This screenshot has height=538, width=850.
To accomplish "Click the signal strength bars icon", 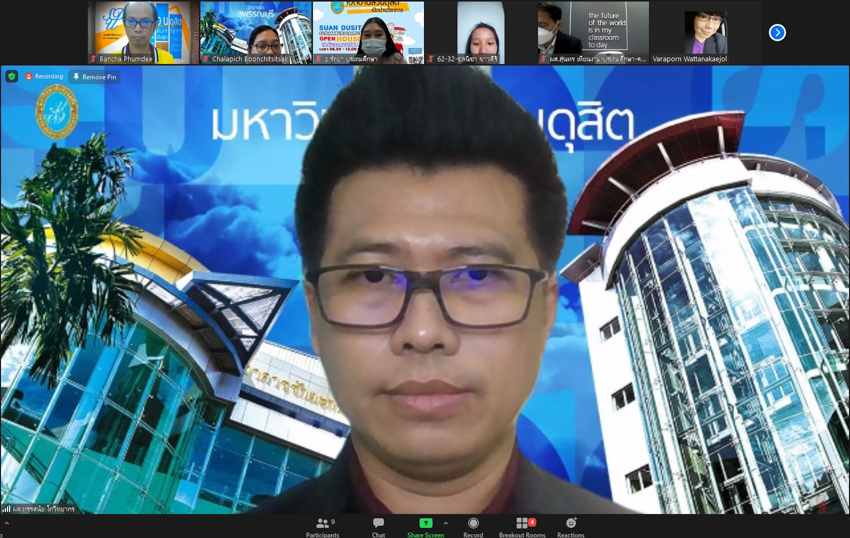I will pyautogui.click(x=6, y=509).
